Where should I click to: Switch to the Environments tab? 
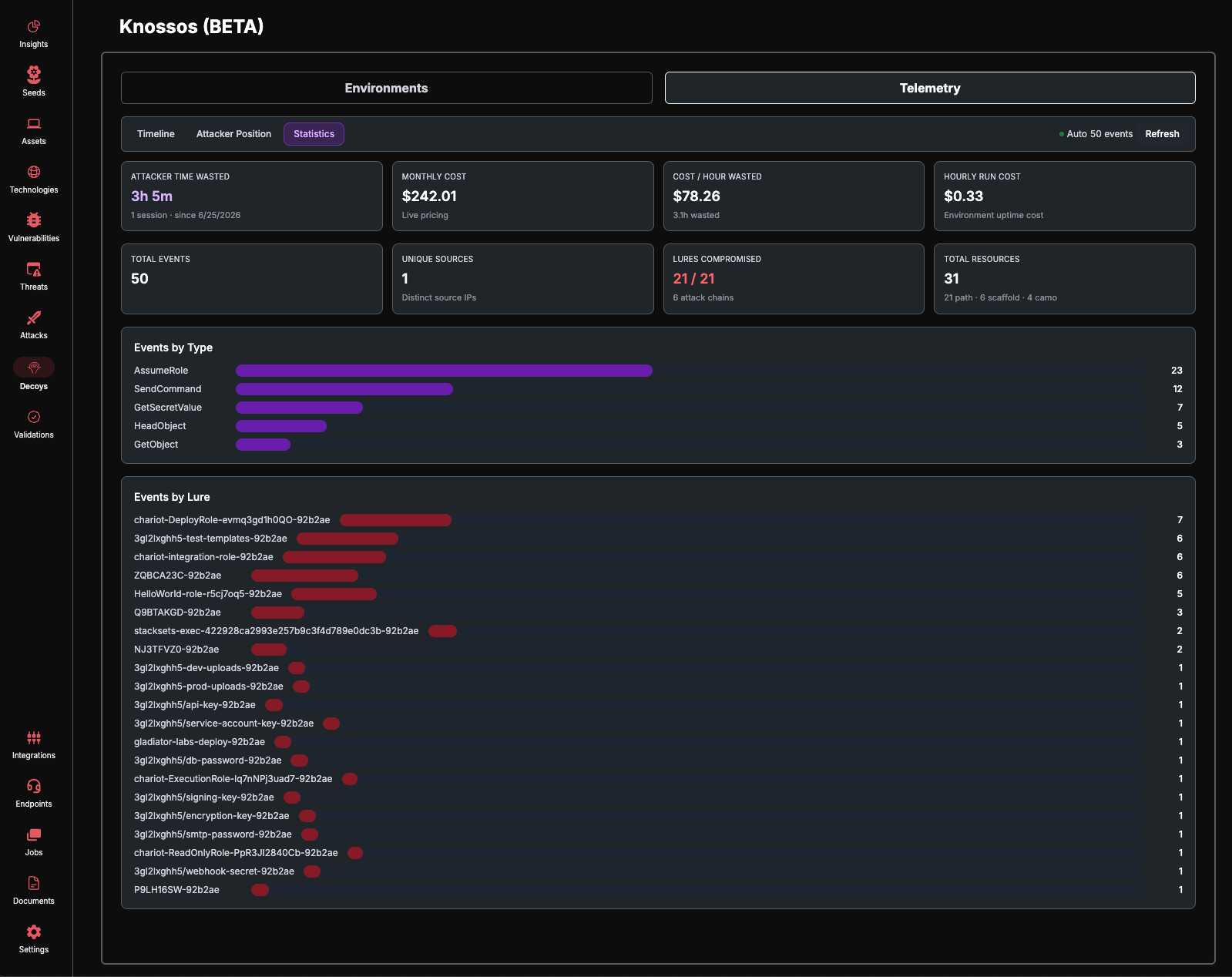[x=387, y=88]
